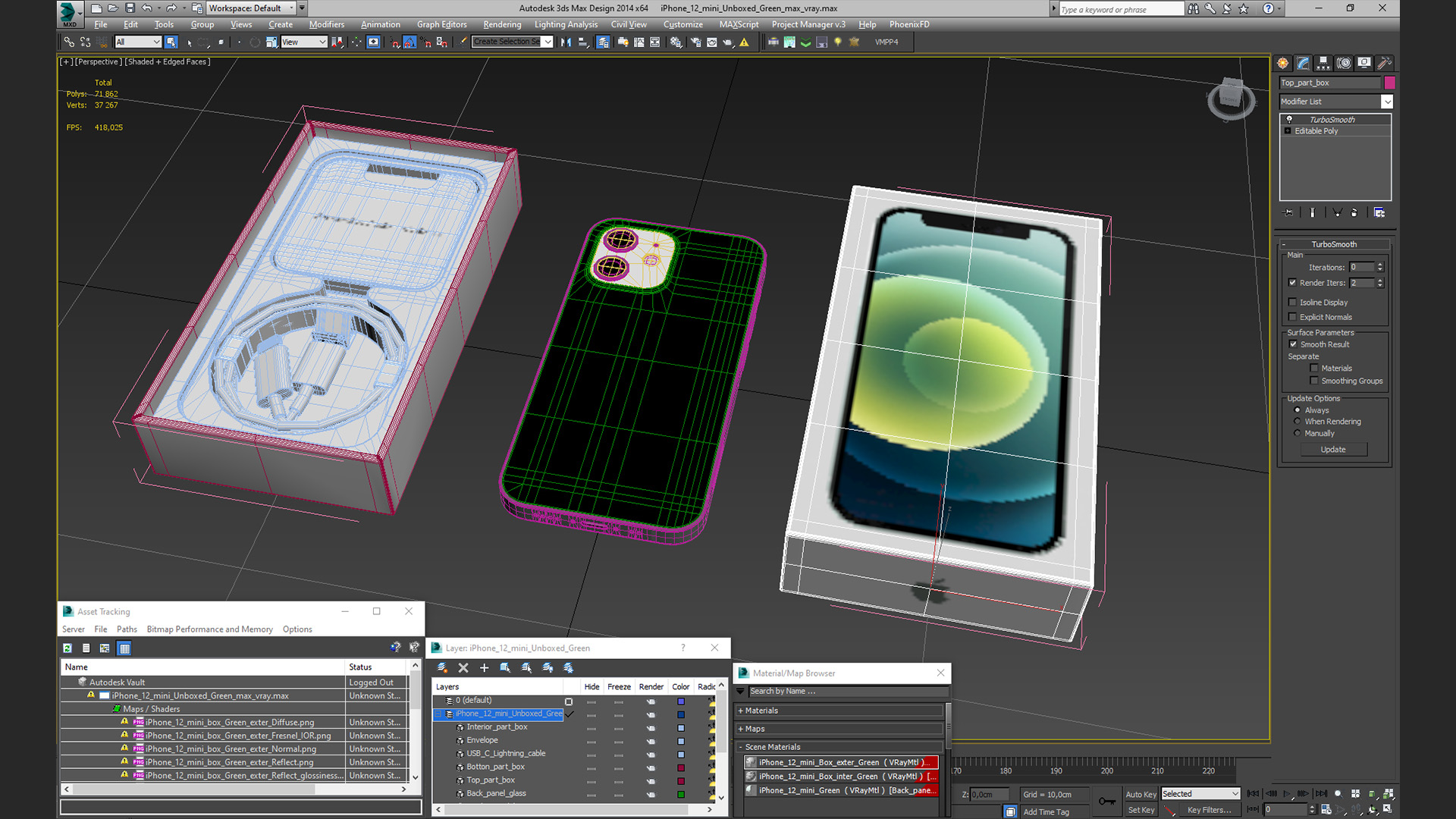Click Shaded + Edged Faces label

coord(168,62)
